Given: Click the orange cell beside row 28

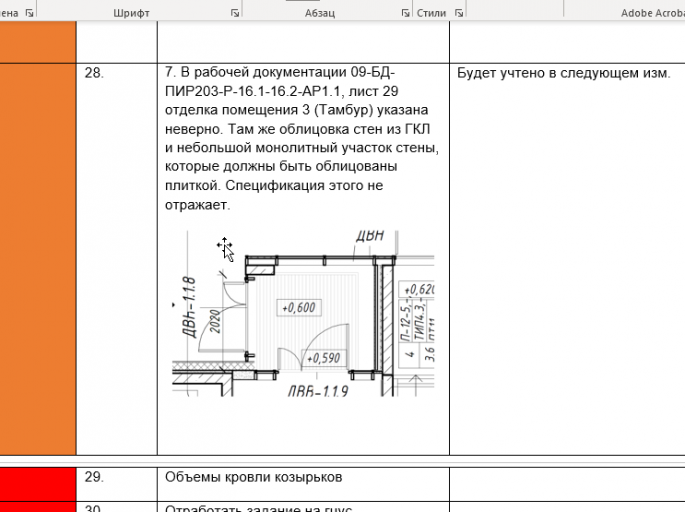Looking at the screenshot, I should (38, 259).
